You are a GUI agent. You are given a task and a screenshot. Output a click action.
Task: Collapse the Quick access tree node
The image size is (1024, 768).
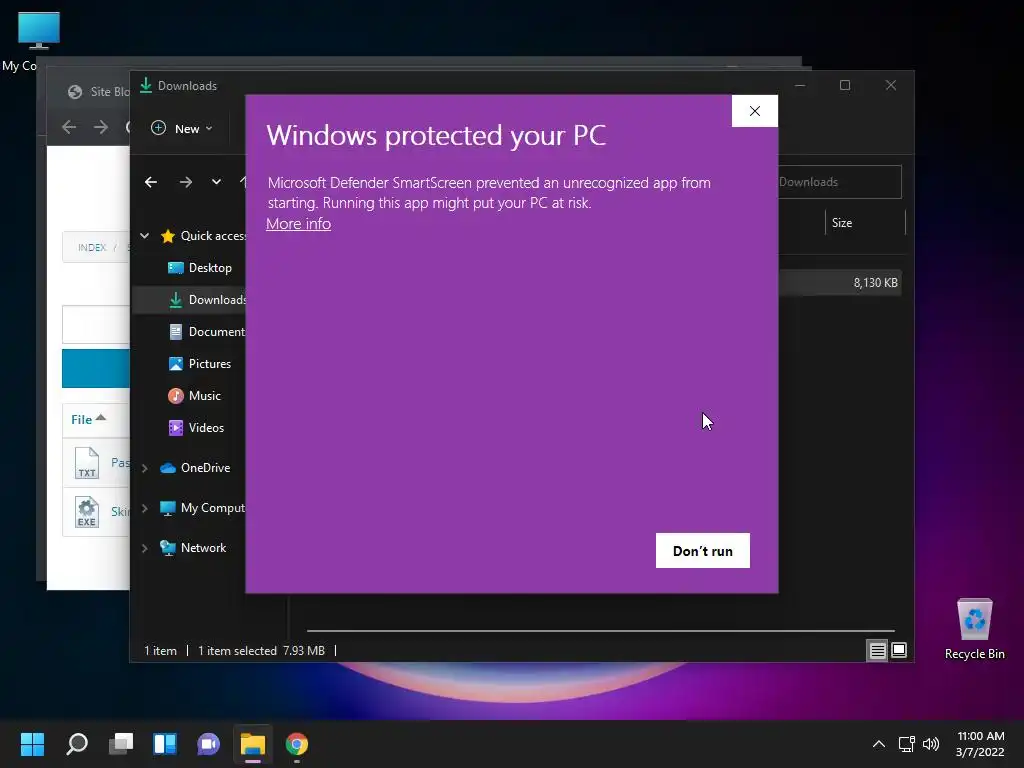(145, 236)
